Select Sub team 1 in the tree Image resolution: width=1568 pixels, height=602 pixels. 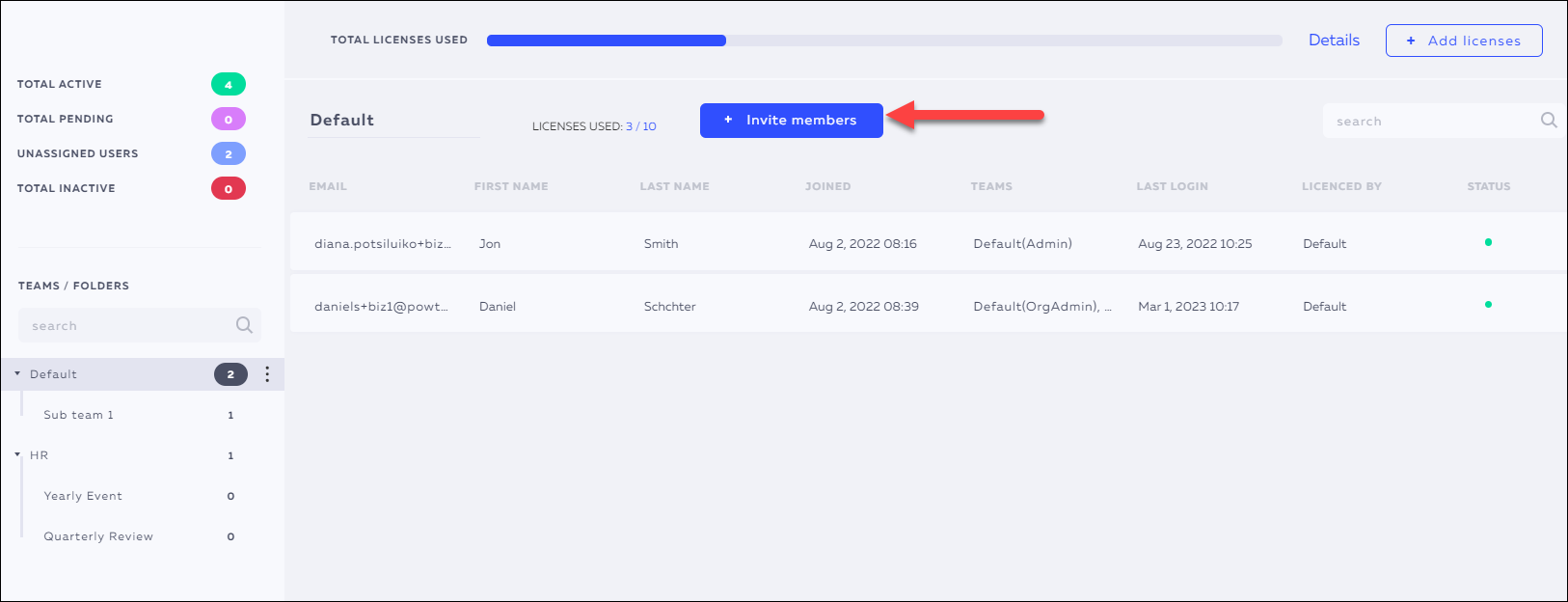coord(78,415)
